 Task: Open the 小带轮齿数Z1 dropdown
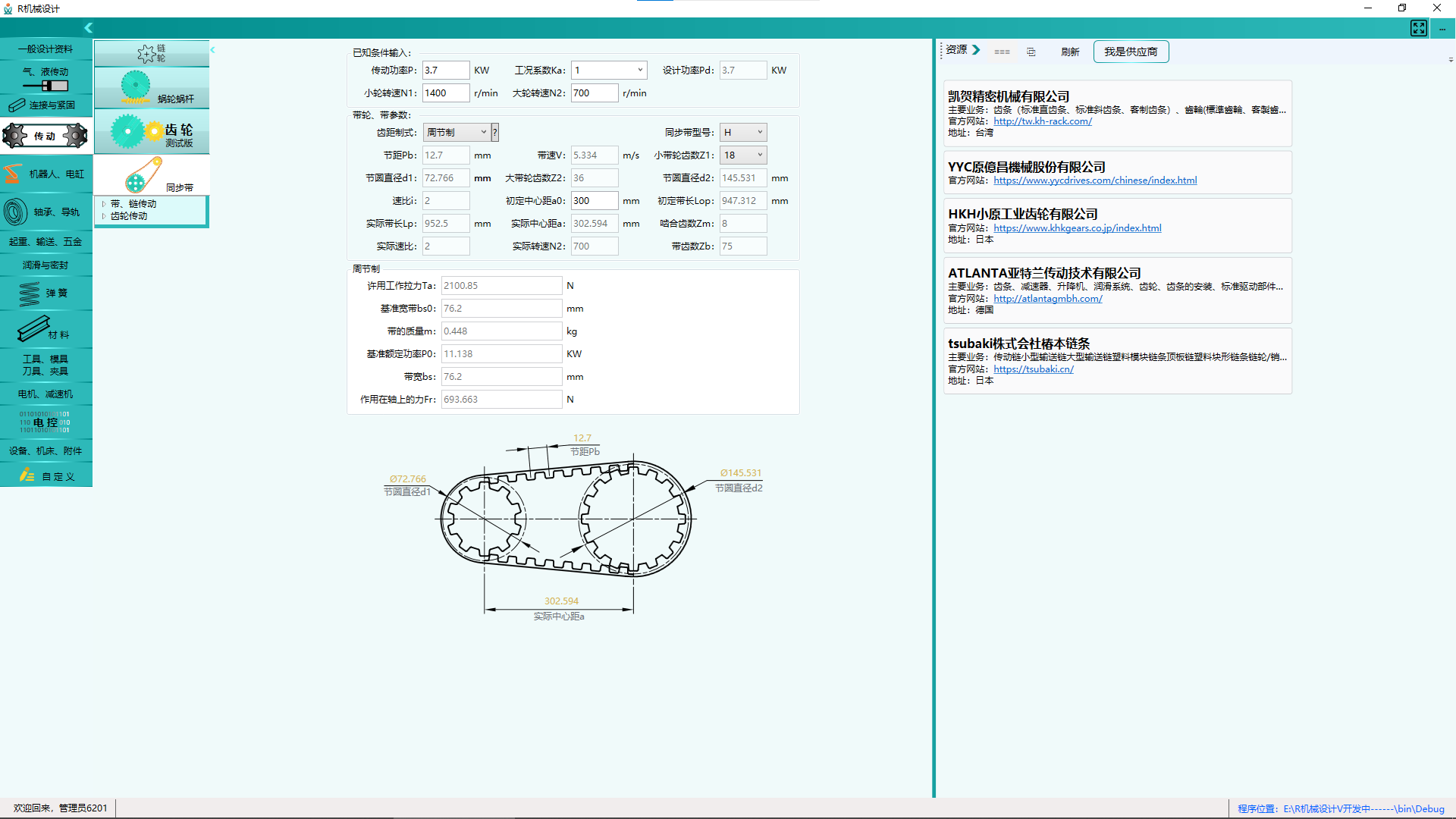(759, 155)
